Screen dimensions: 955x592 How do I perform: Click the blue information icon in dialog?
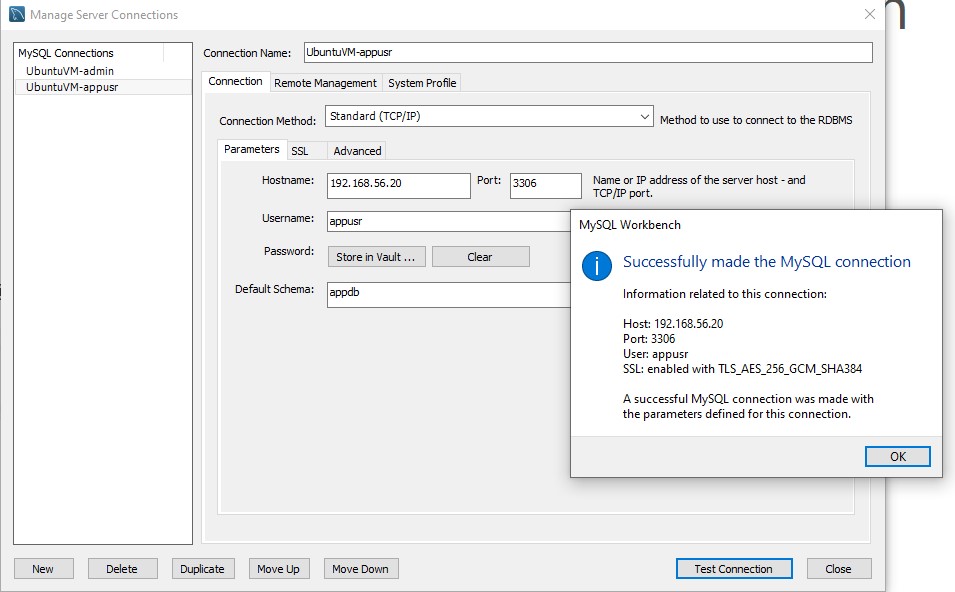[x=596, y=266]
